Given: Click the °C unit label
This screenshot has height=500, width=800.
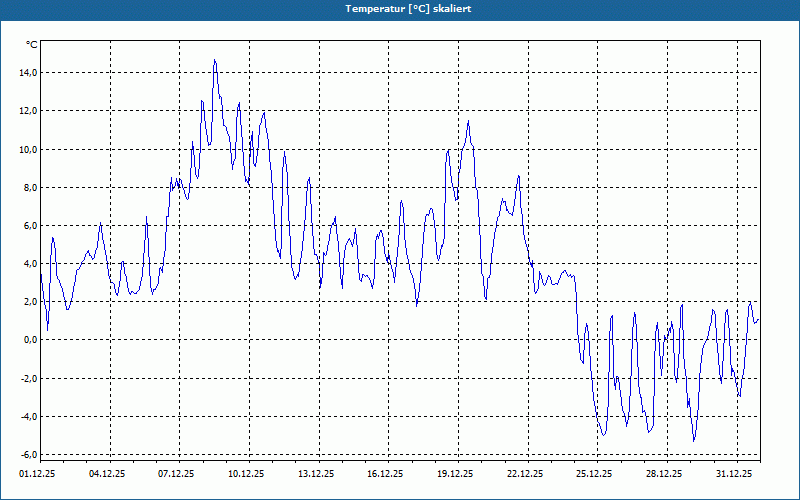Looking at the screenshot, I should pos(32,45).
